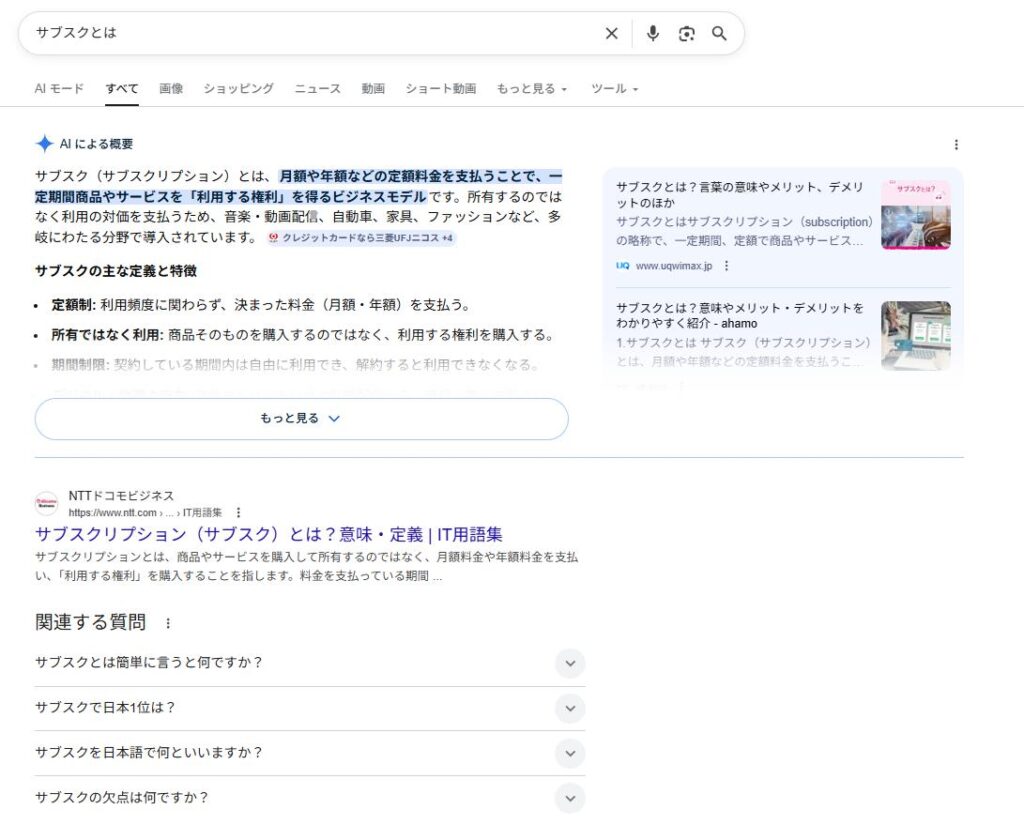Open the three-dot menu beside the NTT URL
Viewport: 1024px width, 840px height.
pos(237,511)
